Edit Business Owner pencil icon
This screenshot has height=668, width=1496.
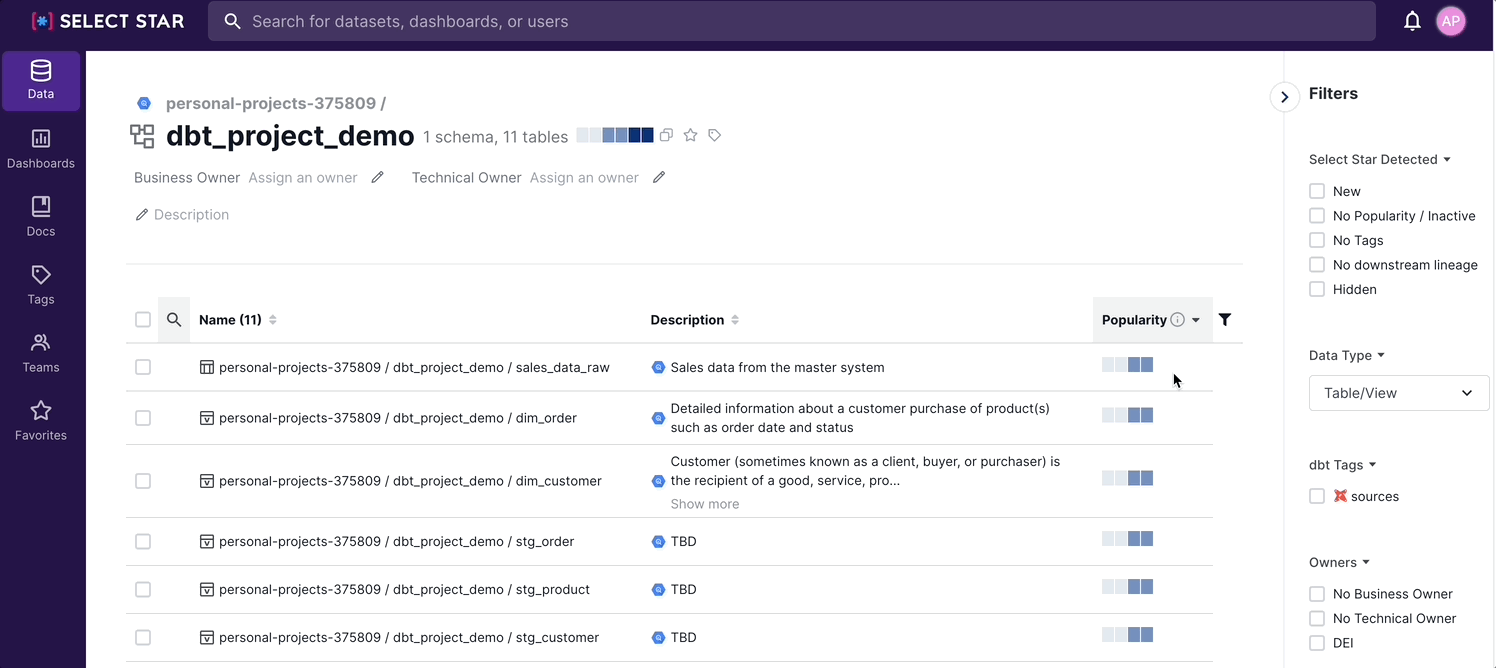377,177
